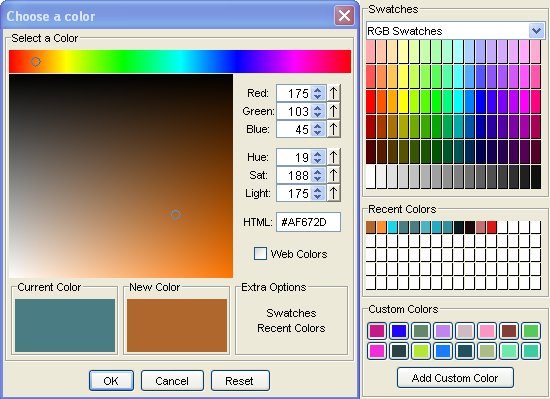Pick the red swatch in Recent Colors
550x399 pixels.
[492, 227]
